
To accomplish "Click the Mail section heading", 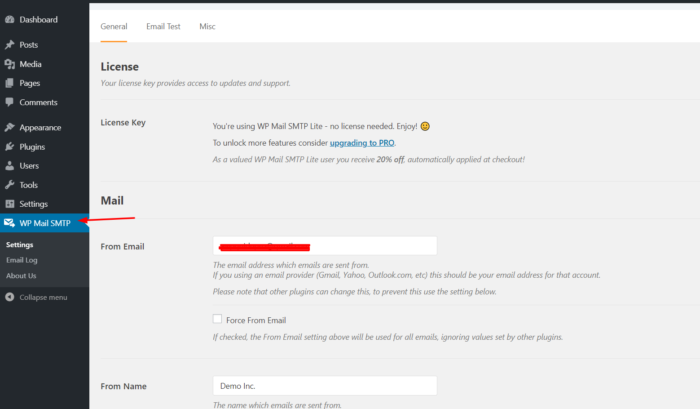I will point(112,200).
